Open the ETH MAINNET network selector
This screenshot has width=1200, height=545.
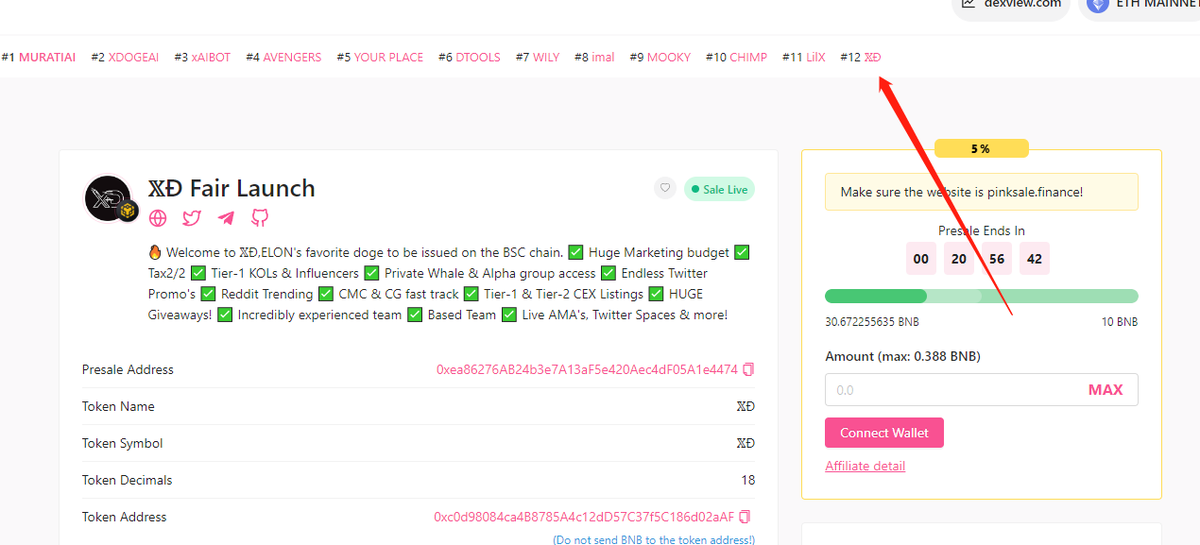pos(1139,5)
